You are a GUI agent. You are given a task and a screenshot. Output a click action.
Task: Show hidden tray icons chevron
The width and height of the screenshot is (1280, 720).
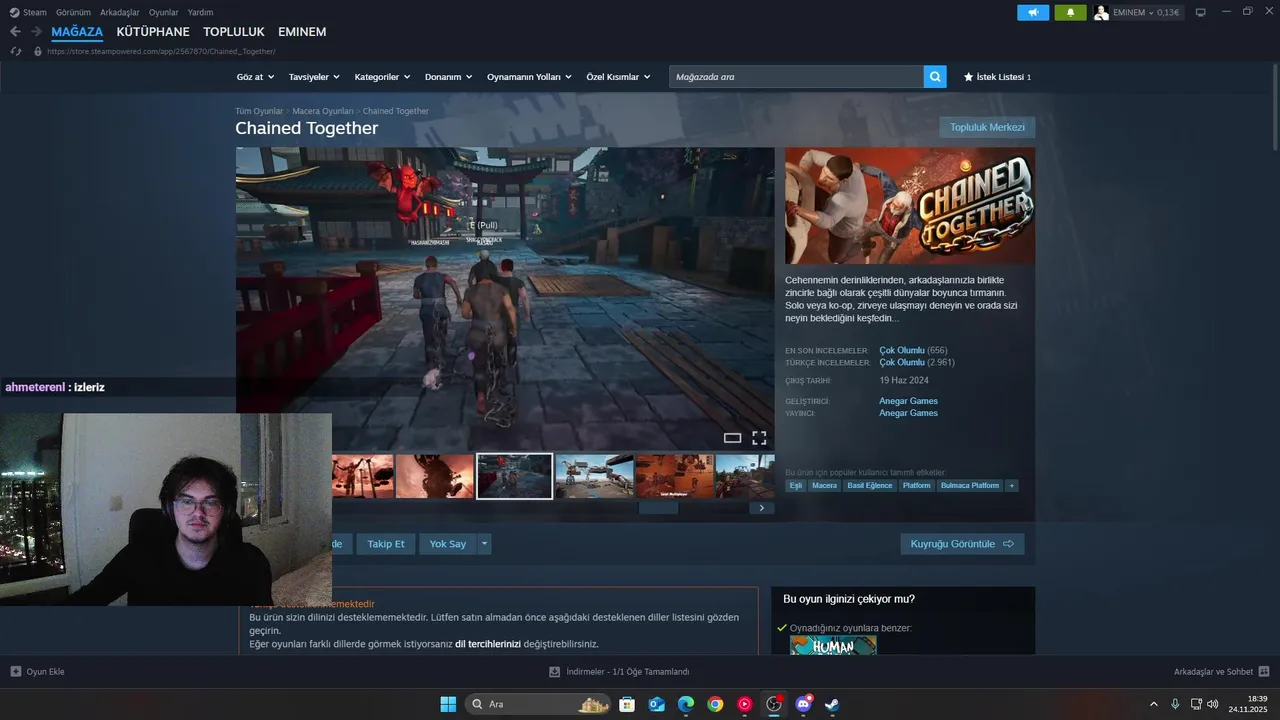click(1153, 704)
